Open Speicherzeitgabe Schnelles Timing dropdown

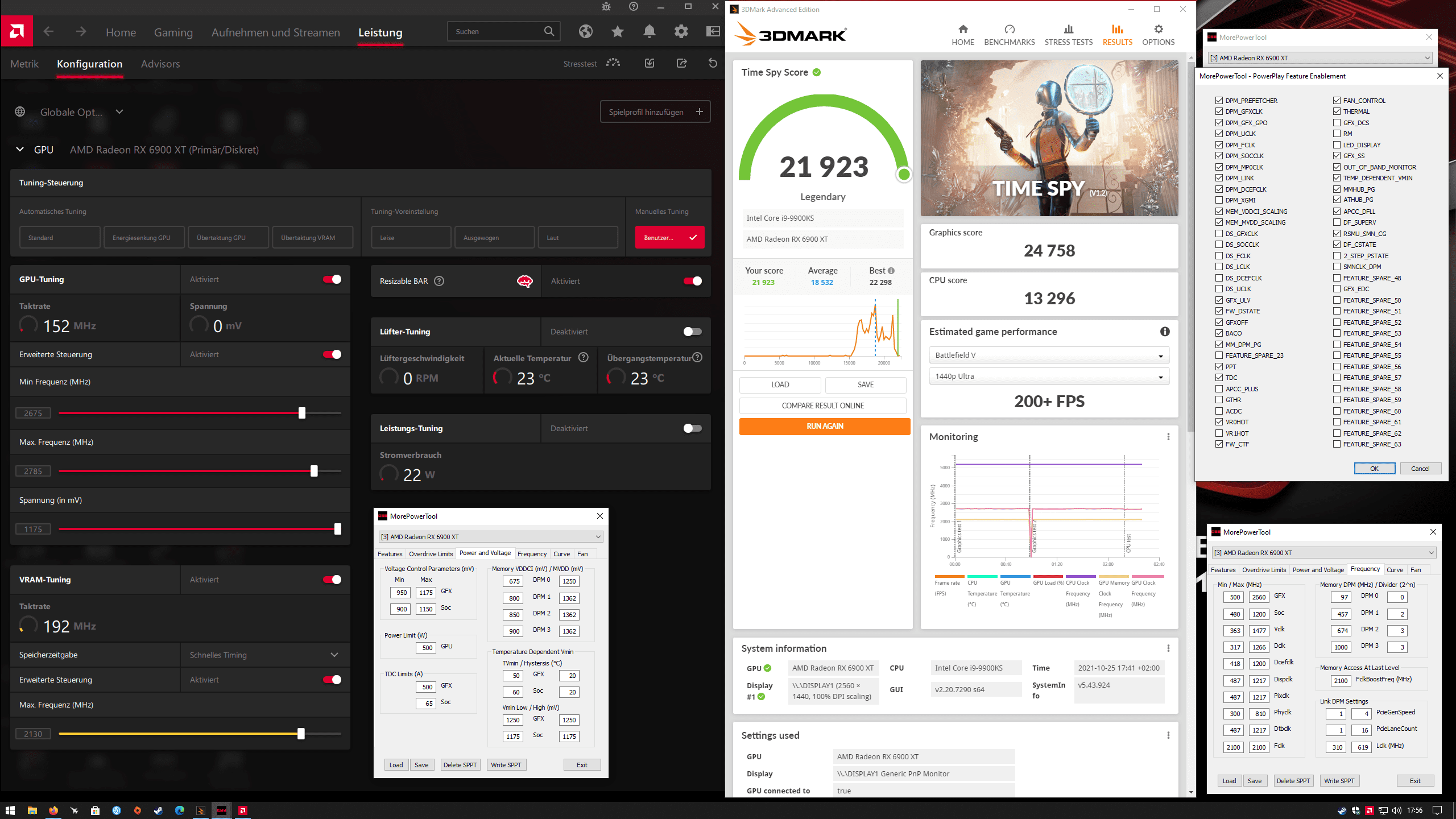tap(334, 655)
